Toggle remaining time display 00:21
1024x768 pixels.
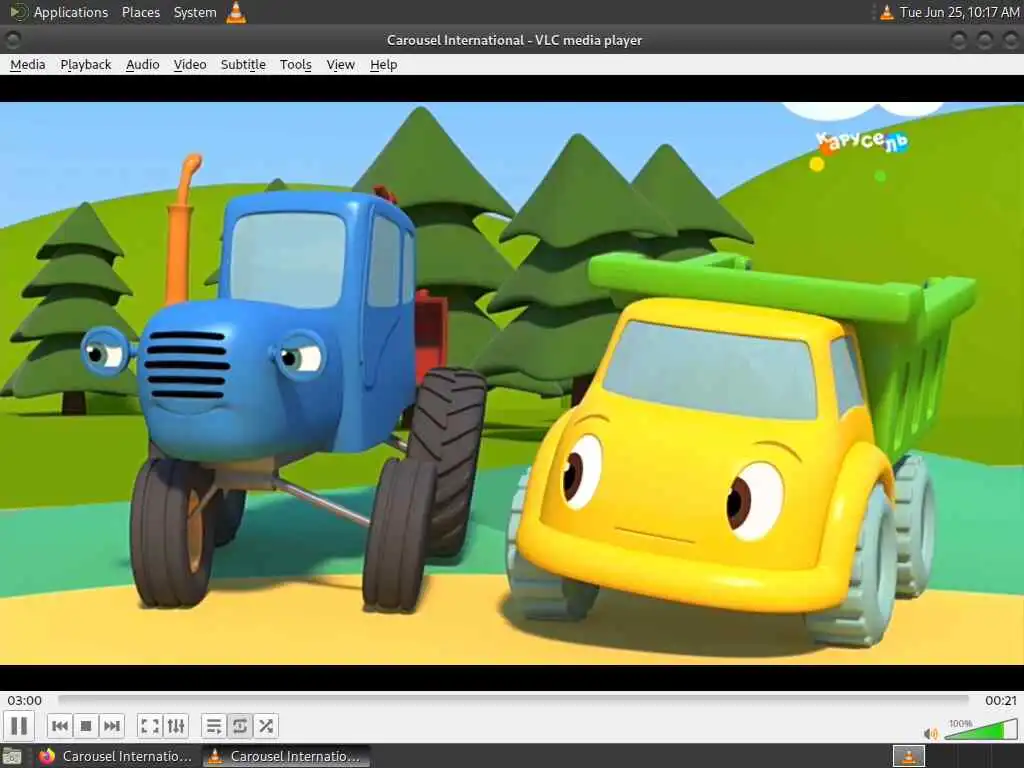1000,700
